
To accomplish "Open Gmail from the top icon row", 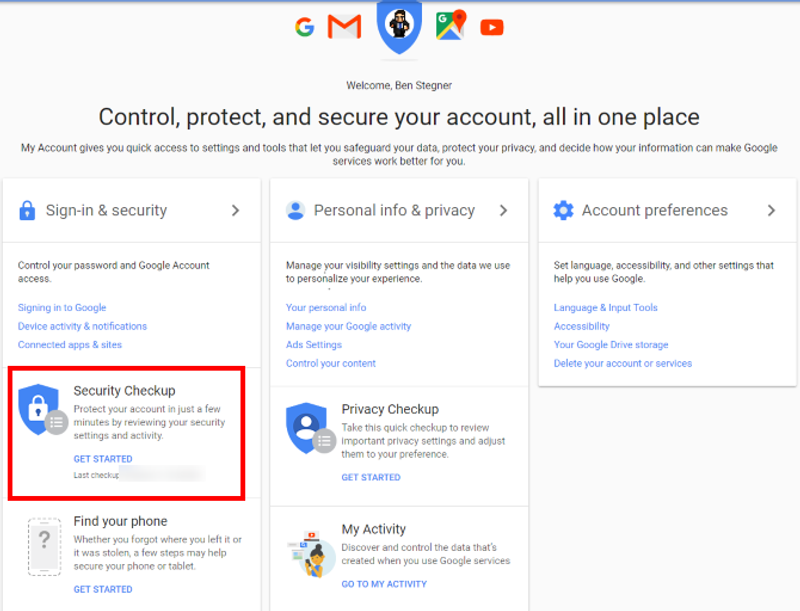I will click(x=344, y=26).
